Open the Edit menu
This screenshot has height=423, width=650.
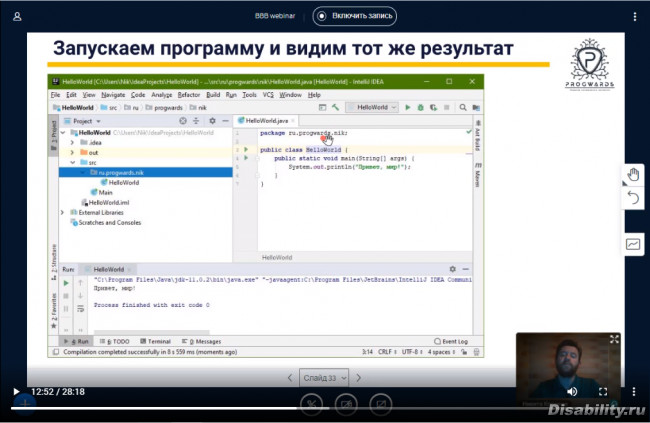pyautogui.click(x=71, y=95)
